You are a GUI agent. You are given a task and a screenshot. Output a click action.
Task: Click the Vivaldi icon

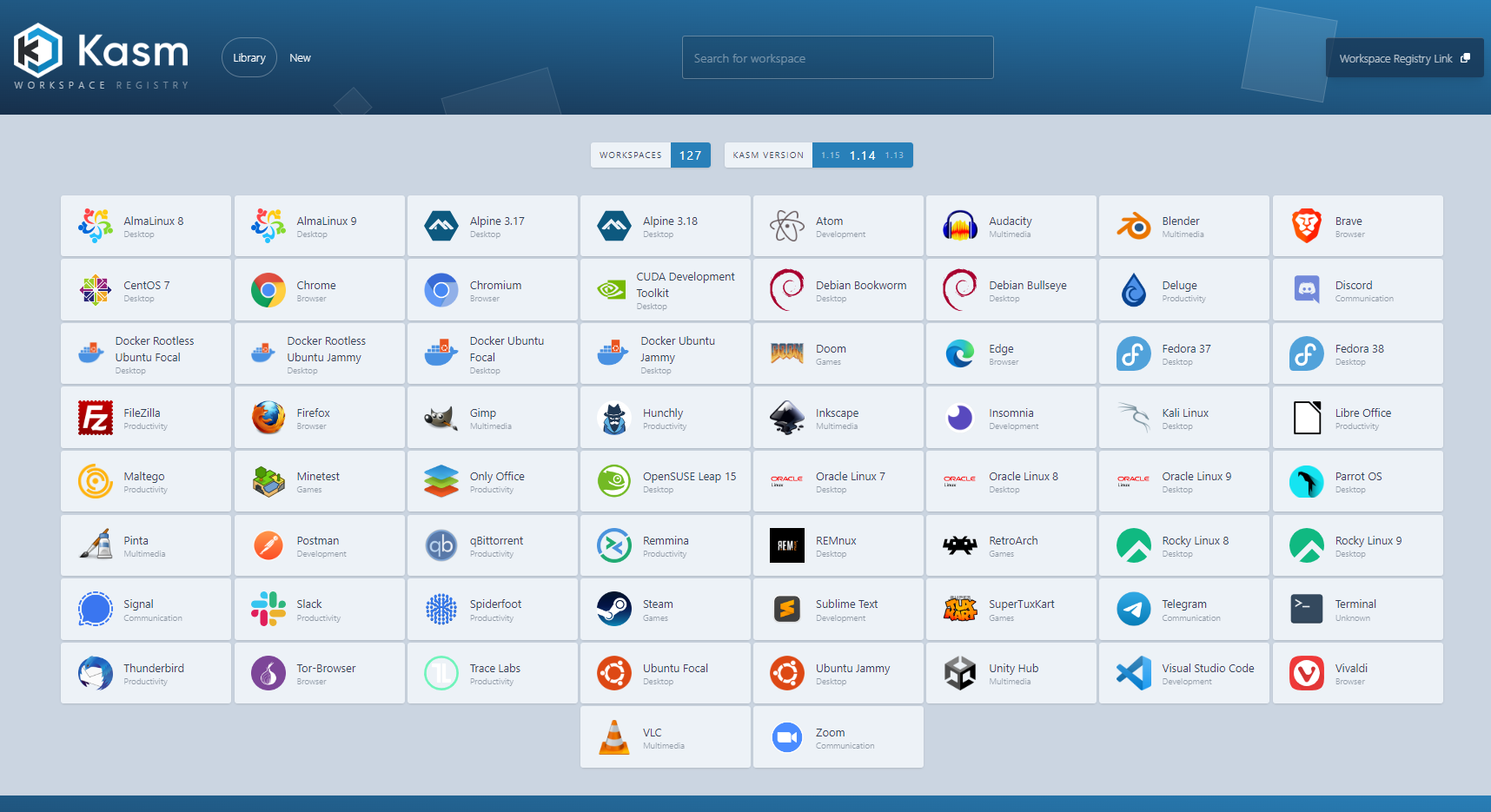[x=1307, y=673]
